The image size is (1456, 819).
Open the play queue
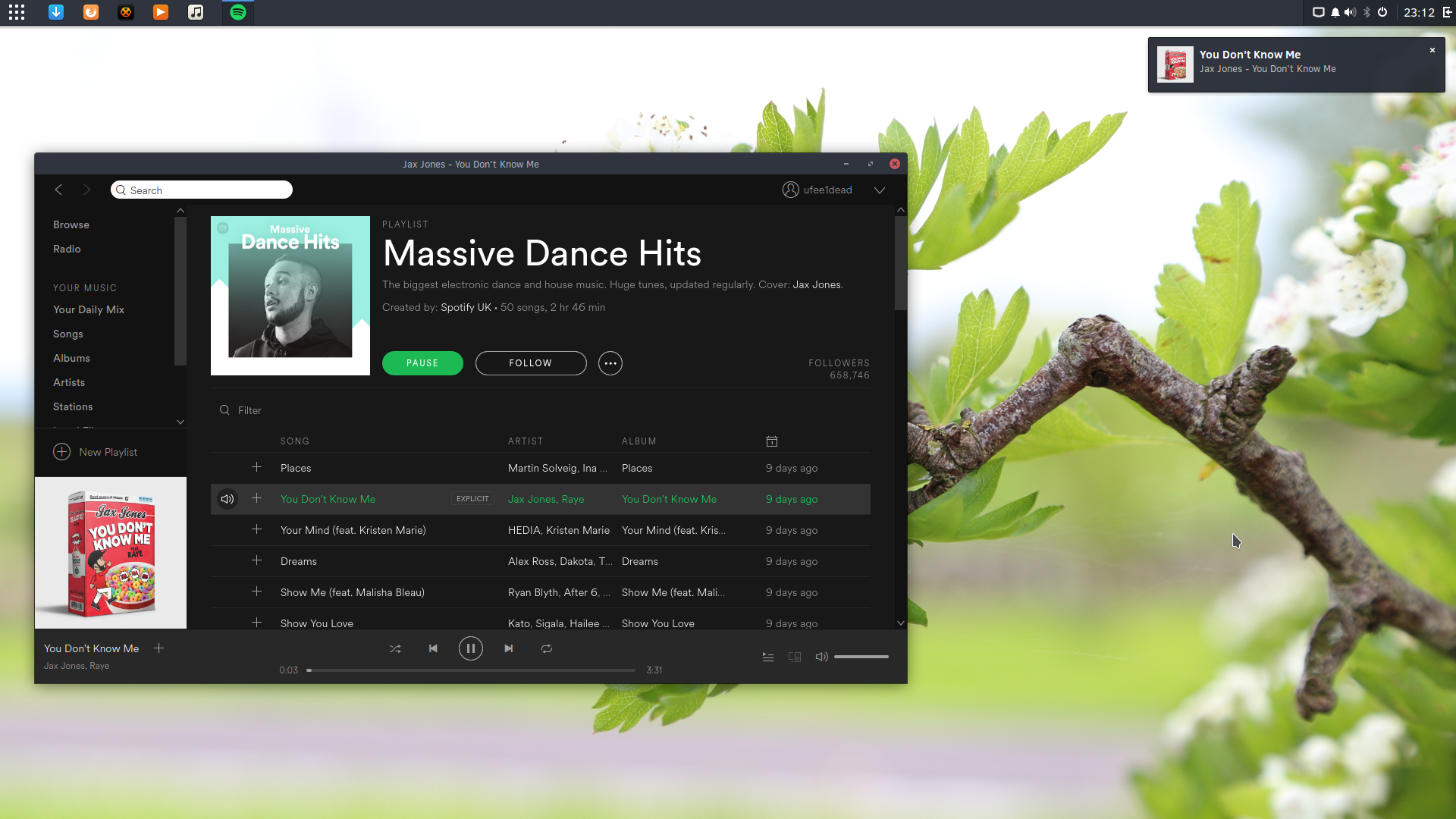tap(768, 657)
